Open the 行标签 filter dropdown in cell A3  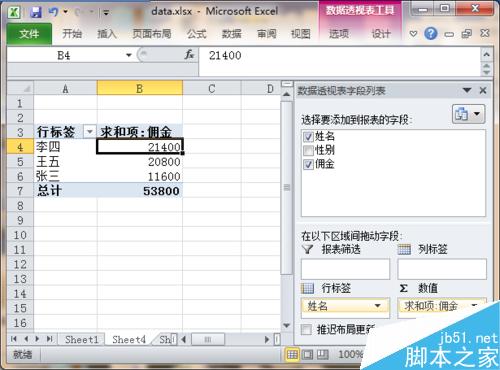pos(90,132)
